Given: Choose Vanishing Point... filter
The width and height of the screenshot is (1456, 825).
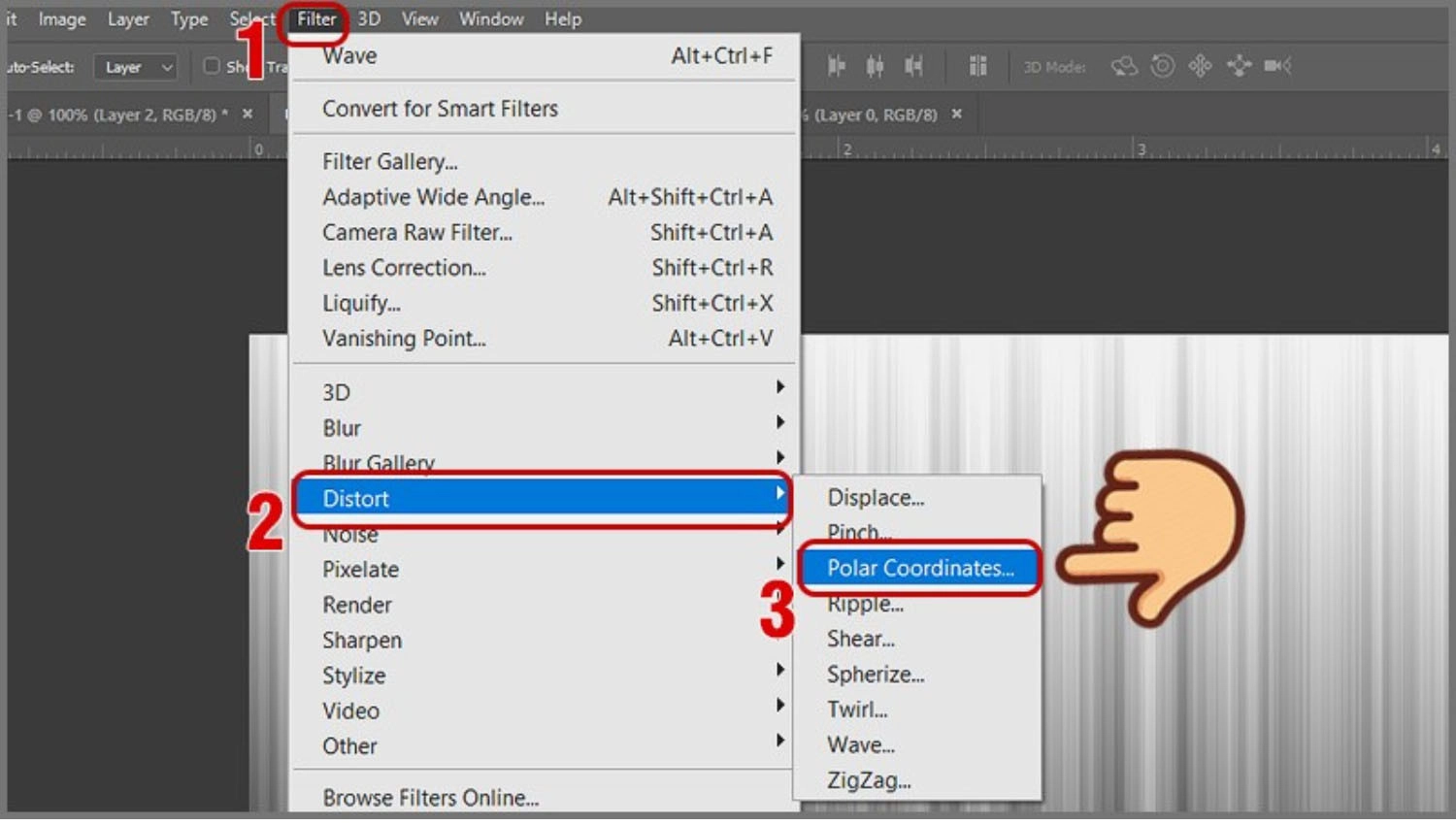Looking at the screenshot, I should tap(546, 339).
